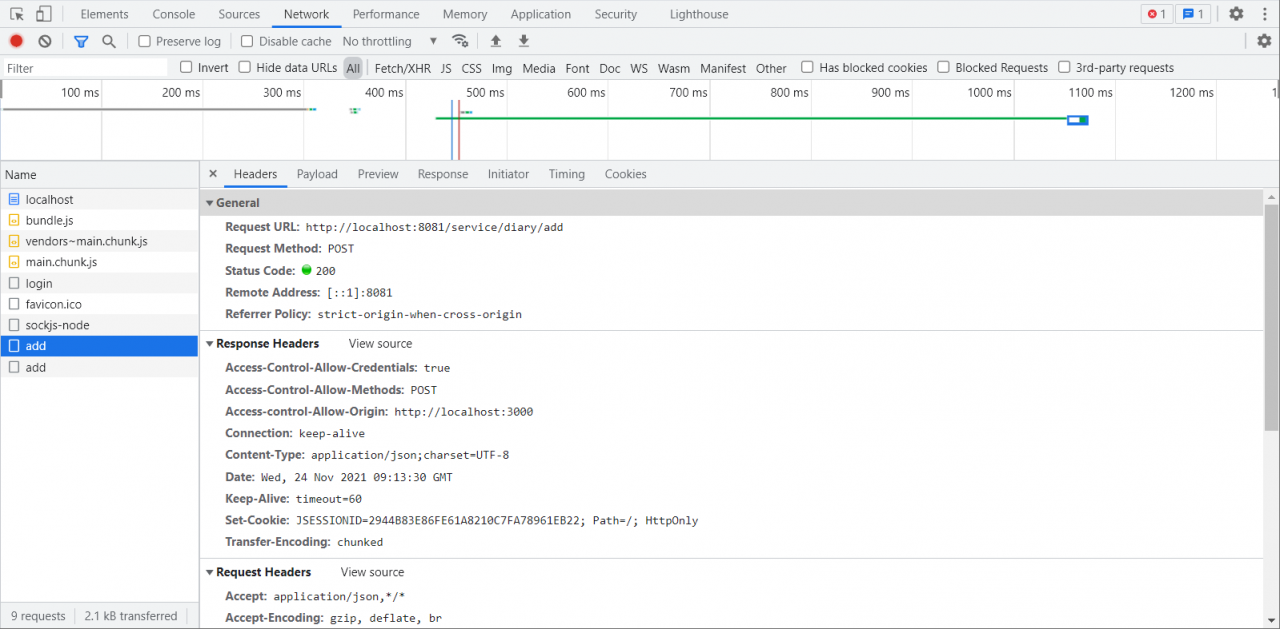The height and width of the screenshot is (629, 1280).
Task: Open the Security panel
Action: coord(616,14)
